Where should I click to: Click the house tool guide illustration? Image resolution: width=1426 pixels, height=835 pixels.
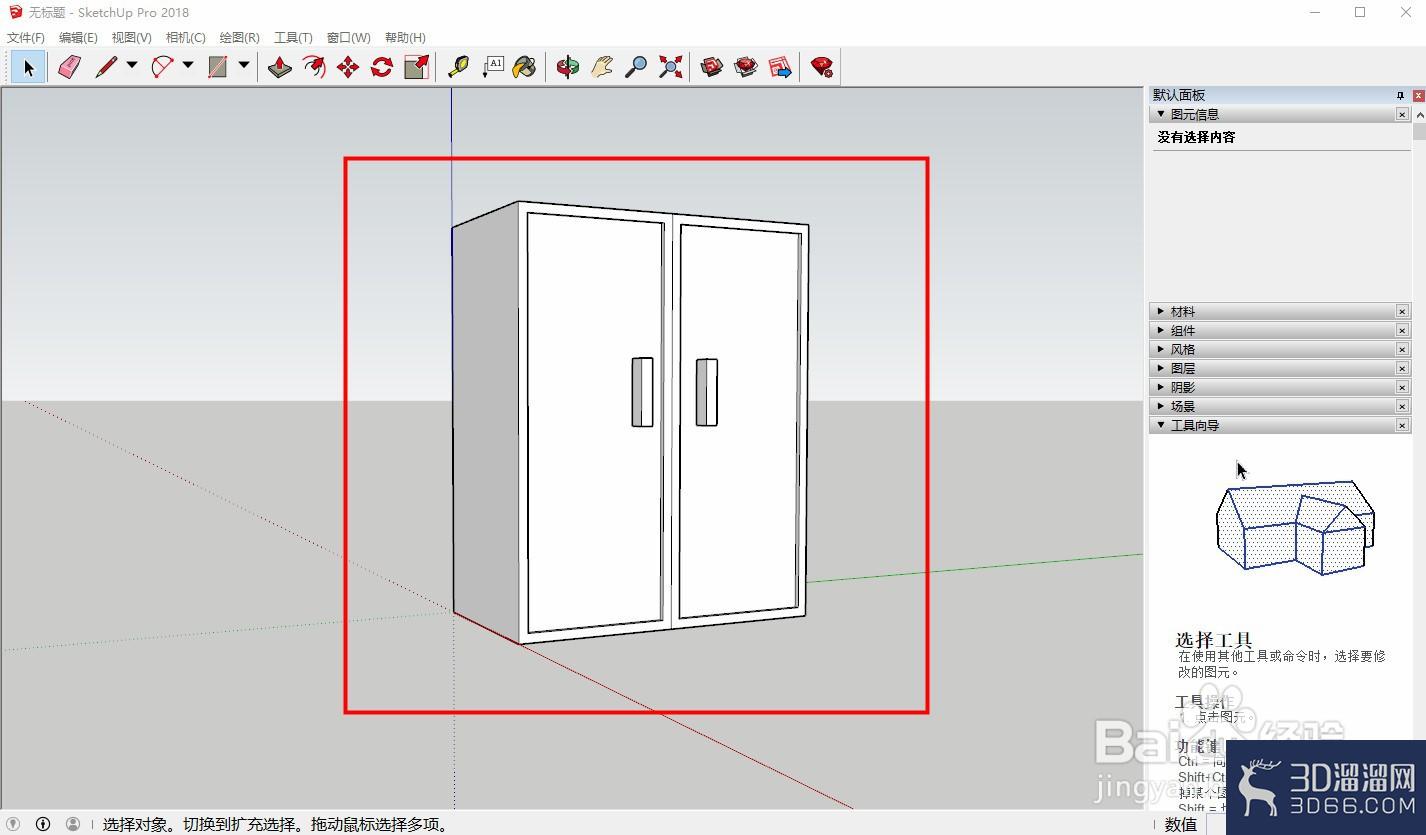(x=1295, y=527)
